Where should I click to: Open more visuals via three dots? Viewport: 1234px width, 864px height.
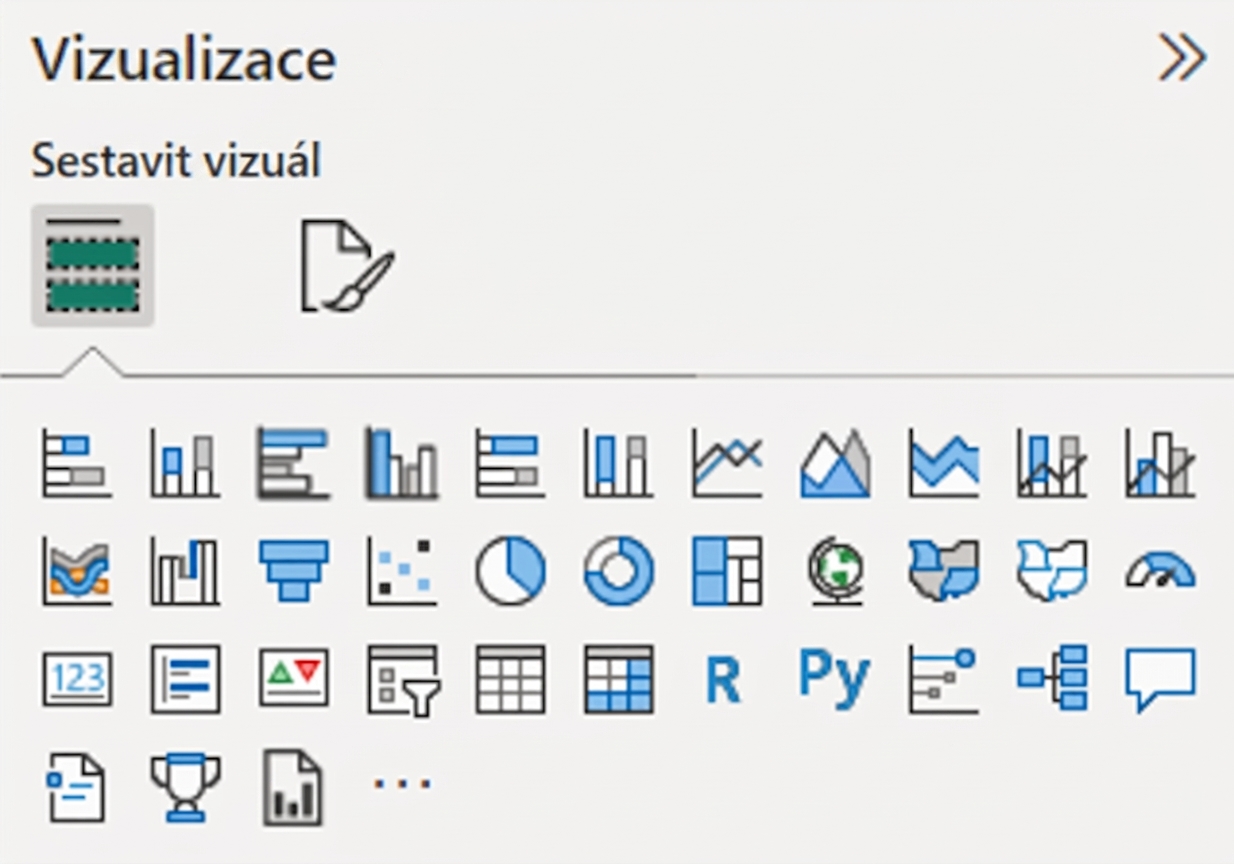pos(402,783)
